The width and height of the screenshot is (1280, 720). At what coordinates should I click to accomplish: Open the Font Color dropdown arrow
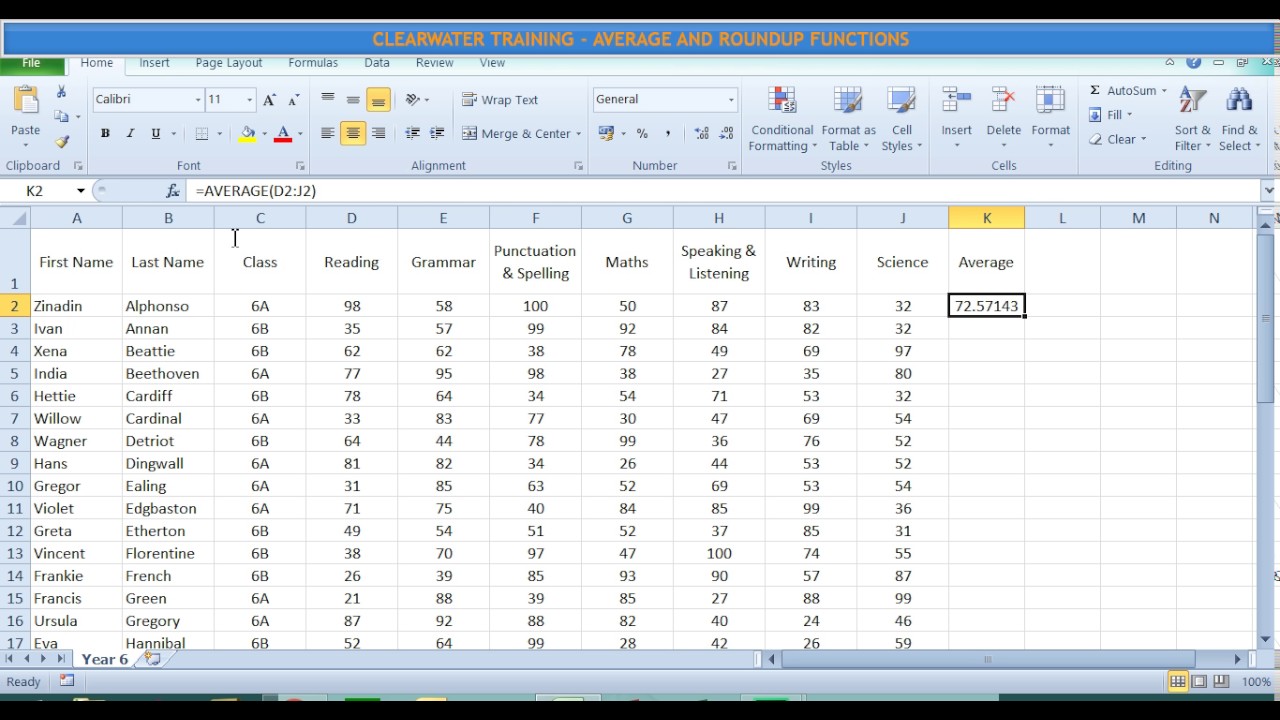click(300, 134)
